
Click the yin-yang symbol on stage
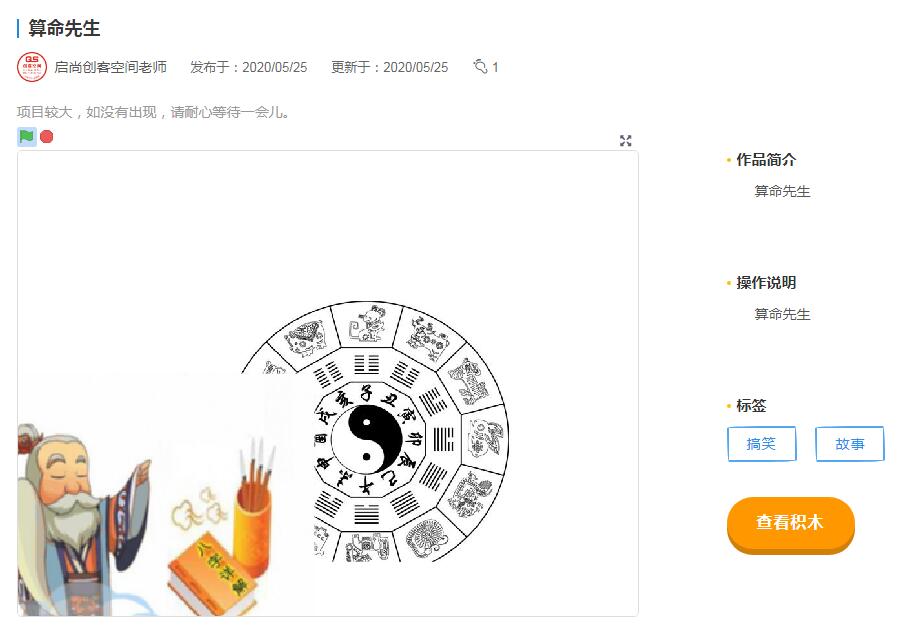(375, 440)
